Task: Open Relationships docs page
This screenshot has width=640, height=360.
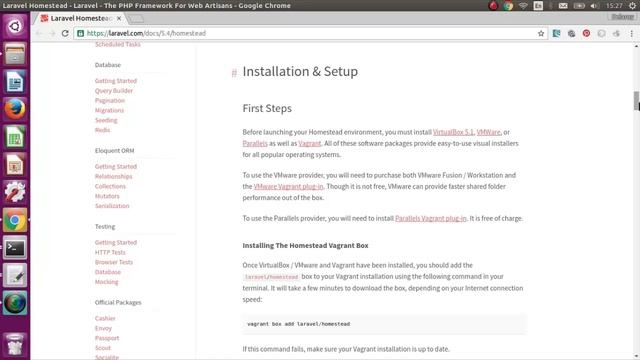Action: point(113,176)
